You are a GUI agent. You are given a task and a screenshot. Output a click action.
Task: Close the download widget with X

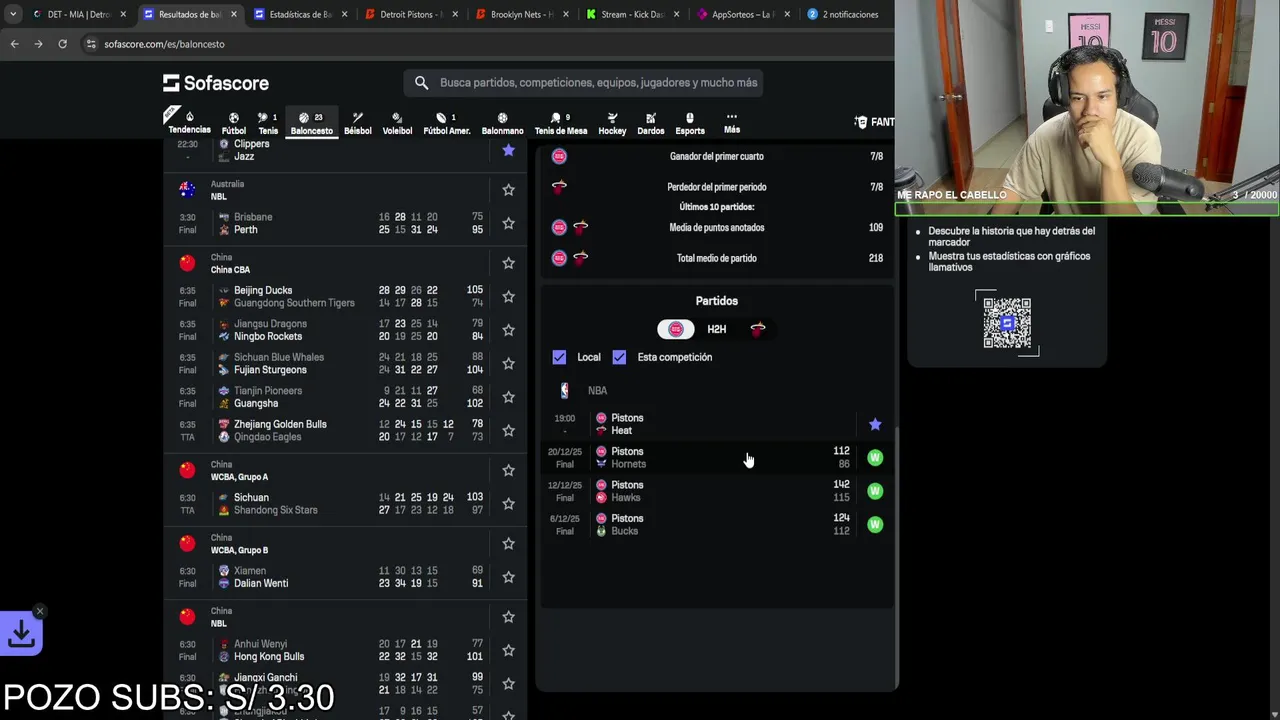pos(40,611)
